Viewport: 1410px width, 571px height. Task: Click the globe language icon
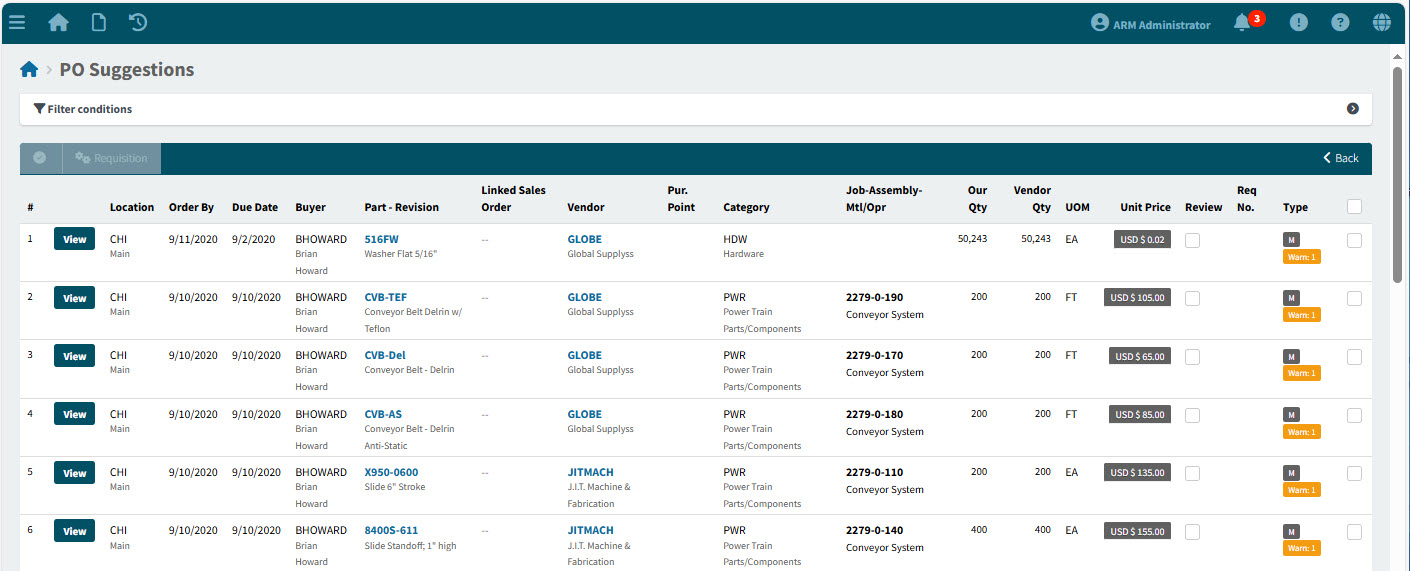click(1382, 23)
